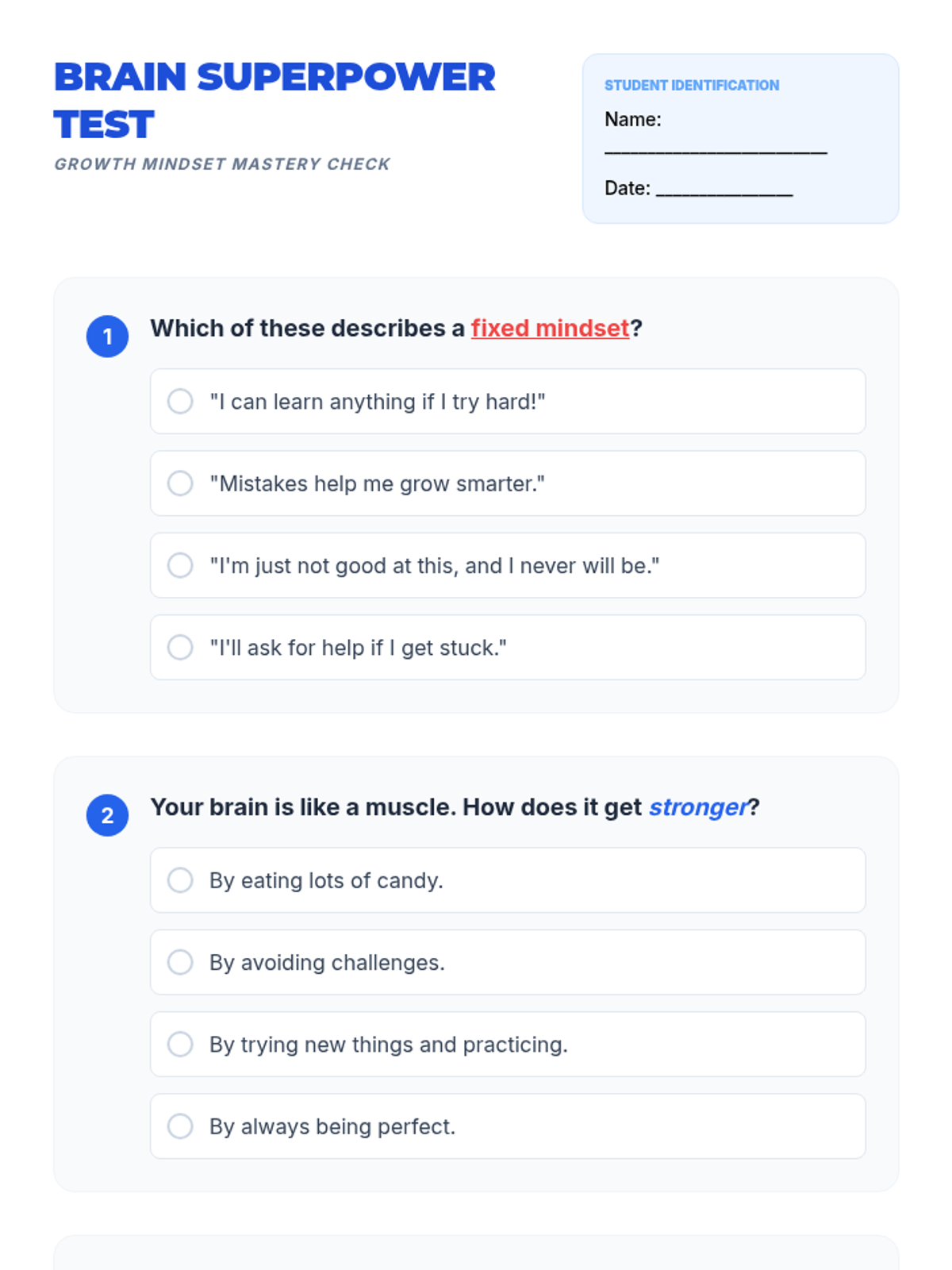Viewport: 952px width, 1270px height.
Task: Click the question 1 number badge
Action: [108, 337]
